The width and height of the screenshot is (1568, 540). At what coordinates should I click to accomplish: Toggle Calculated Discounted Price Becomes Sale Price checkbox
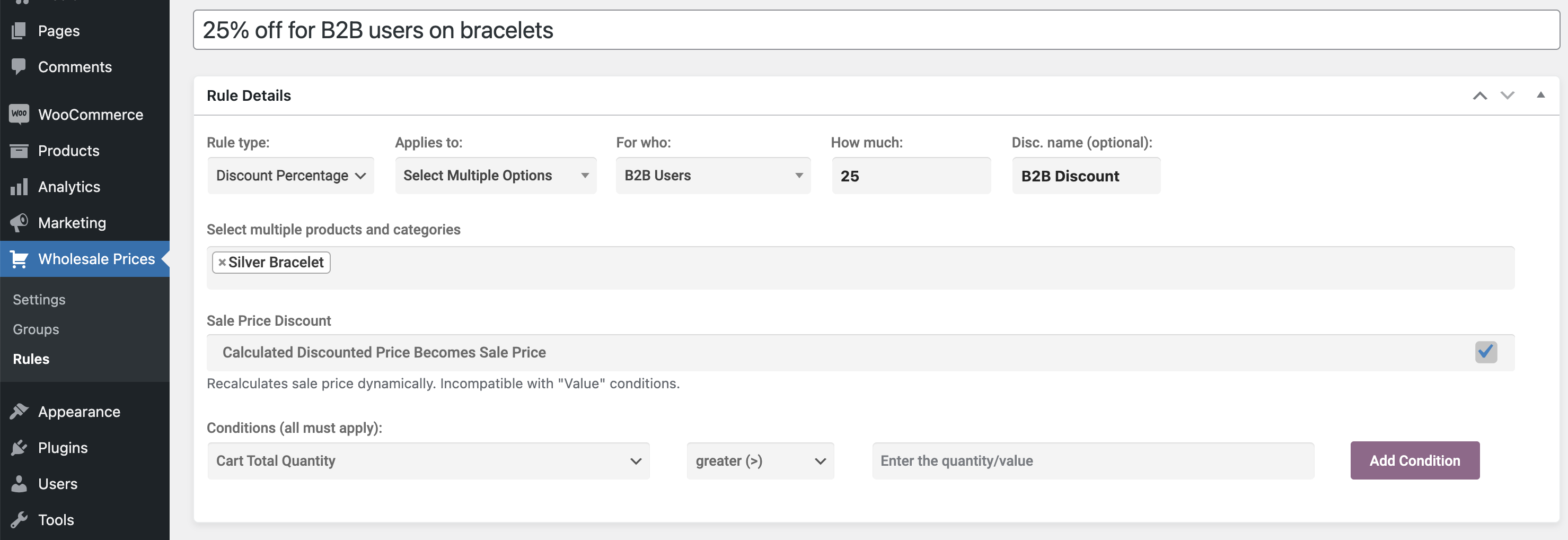[1486, 352]
